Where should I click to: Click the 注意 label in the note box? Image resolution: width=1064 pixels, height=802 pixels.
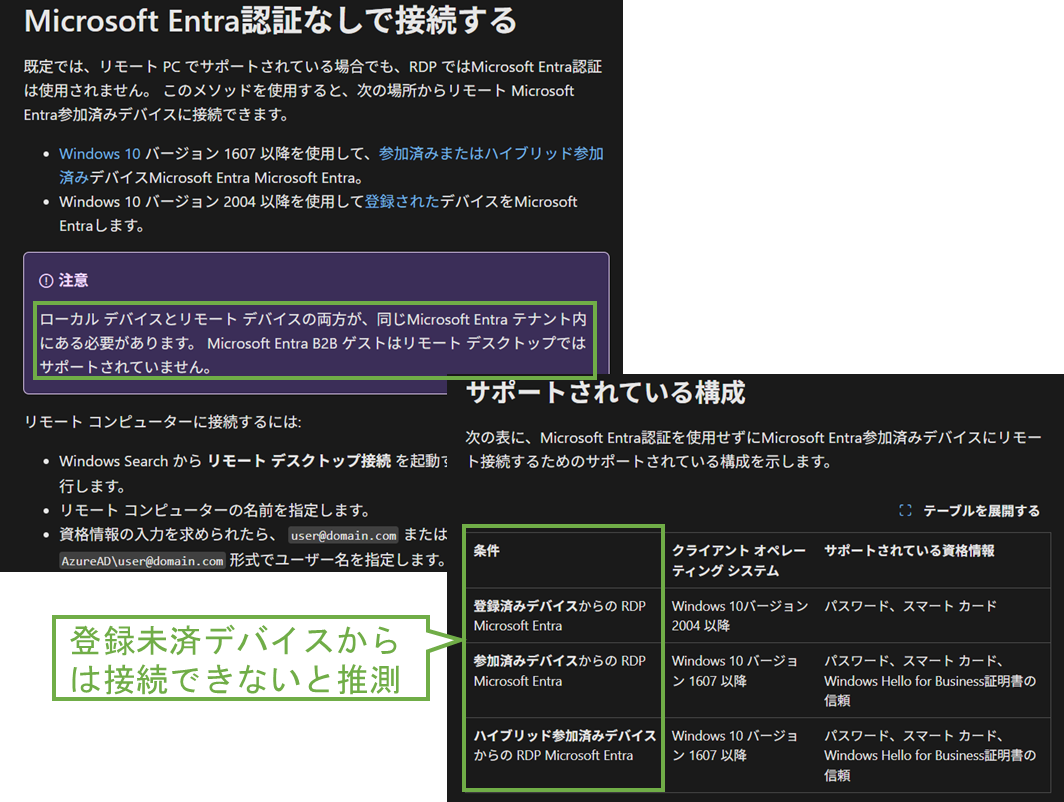[73, 280]
